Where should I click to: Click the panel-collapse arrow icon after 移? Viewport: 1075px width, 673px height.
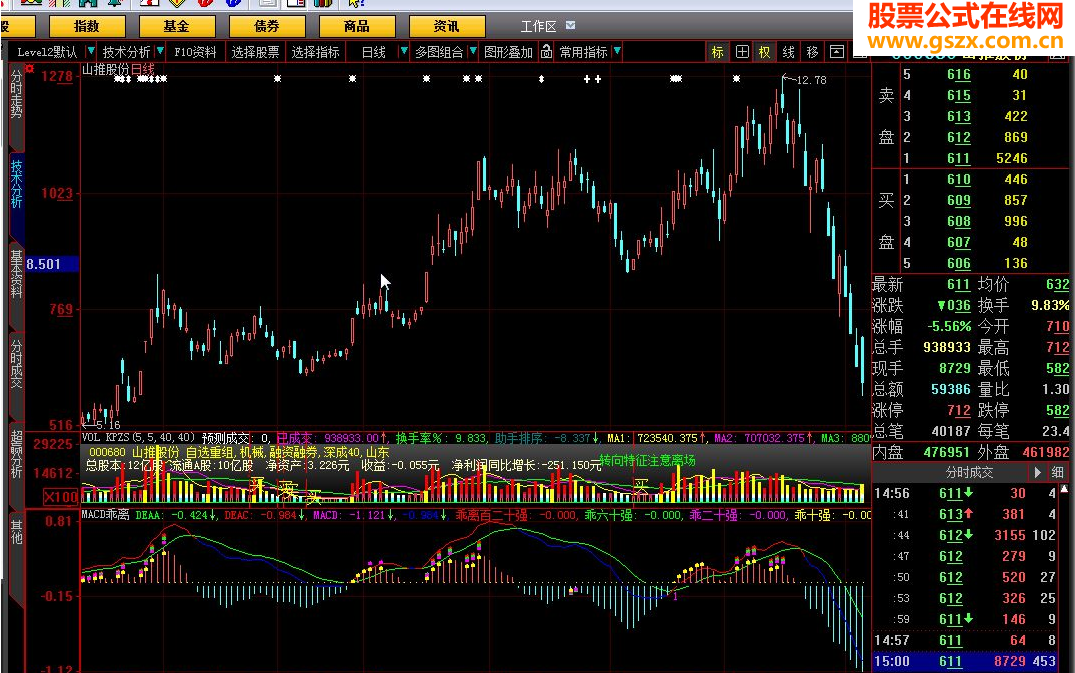pos(836,51)
